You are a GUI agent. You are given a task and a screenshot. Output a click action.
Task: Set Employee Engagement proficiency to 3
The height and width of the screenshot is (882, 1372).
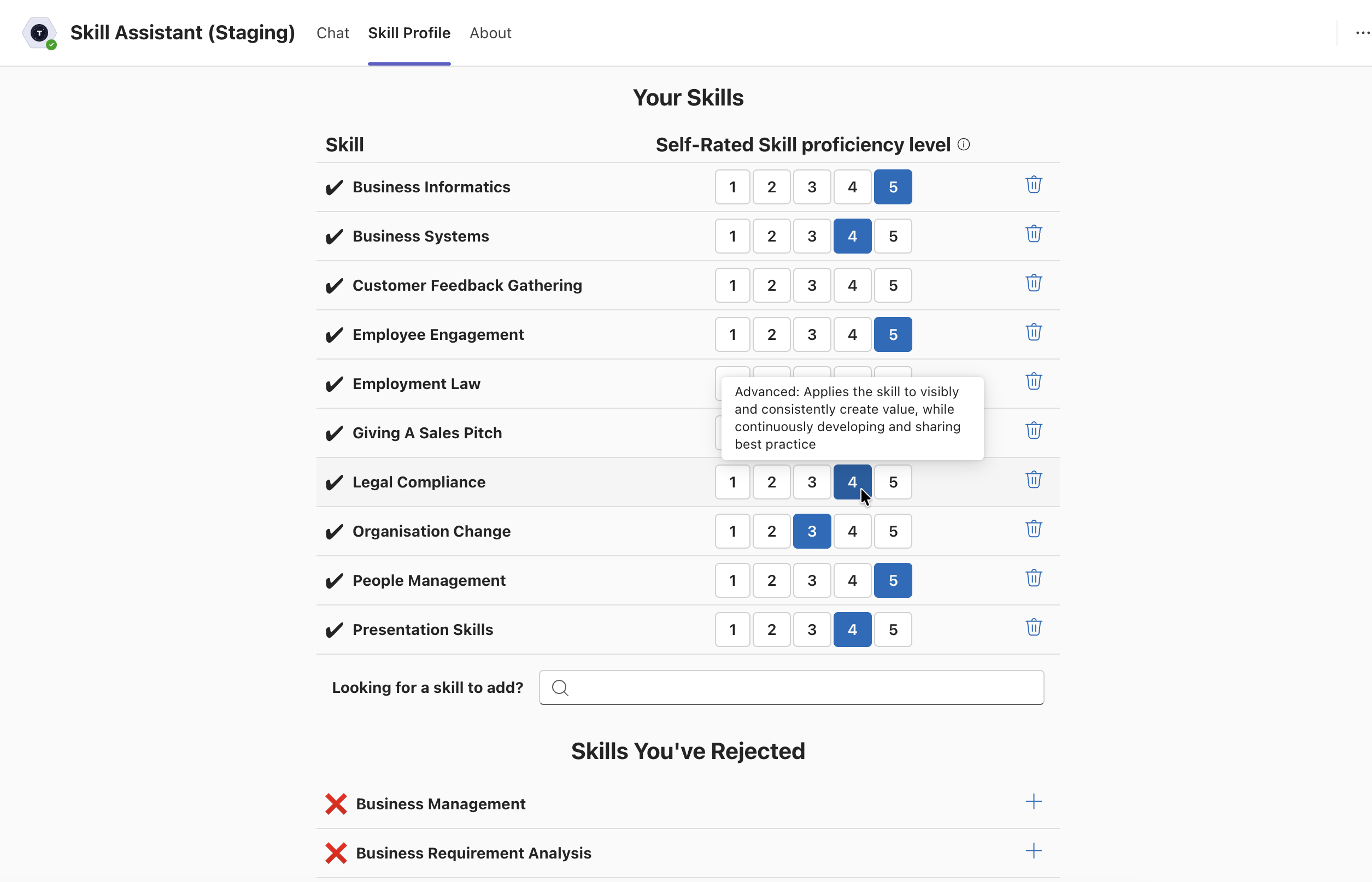tap(811, 334)
